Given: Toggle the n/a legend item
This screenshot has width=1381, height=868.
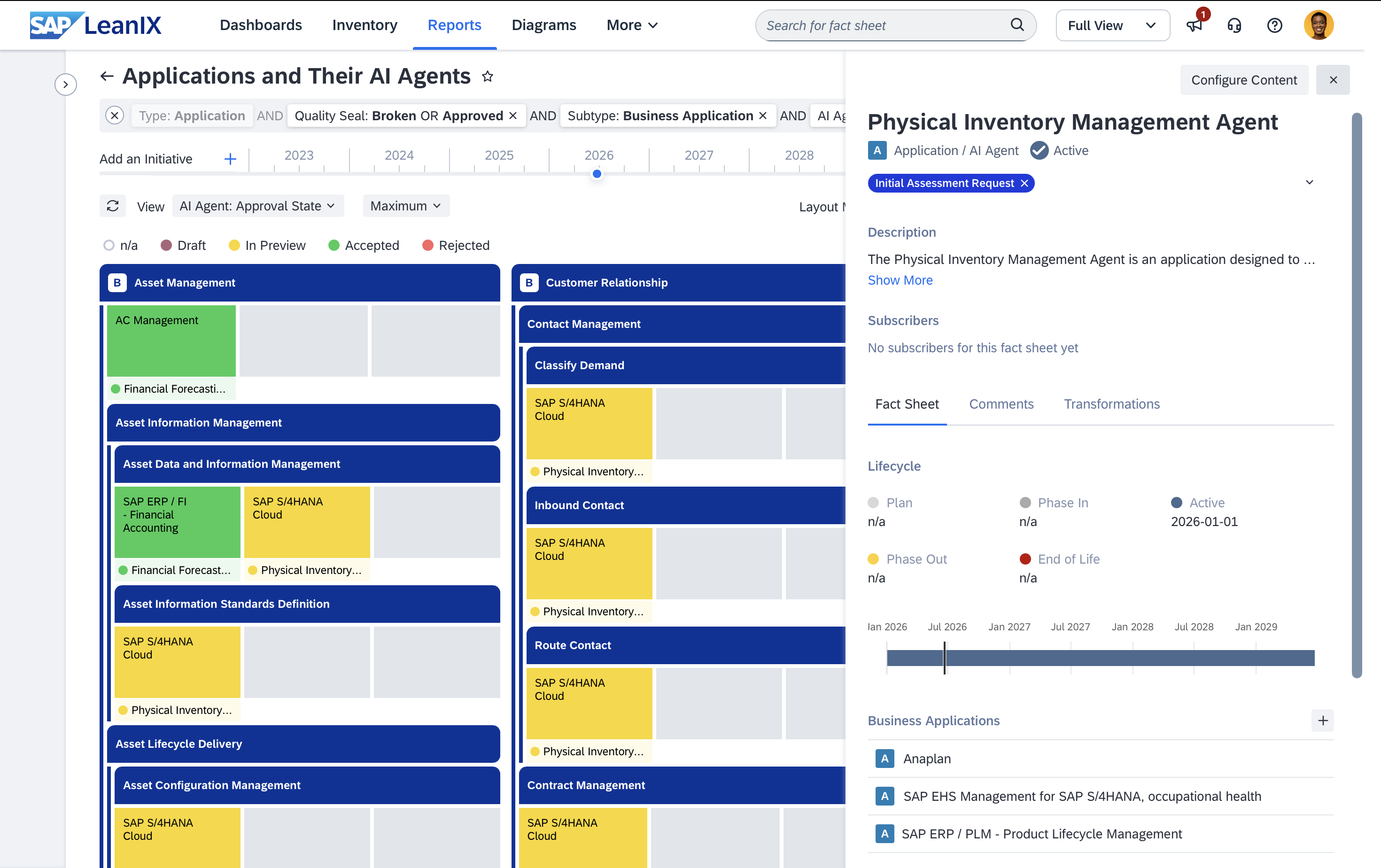Looking at the screenshot, I should click(x=120, y=245).
